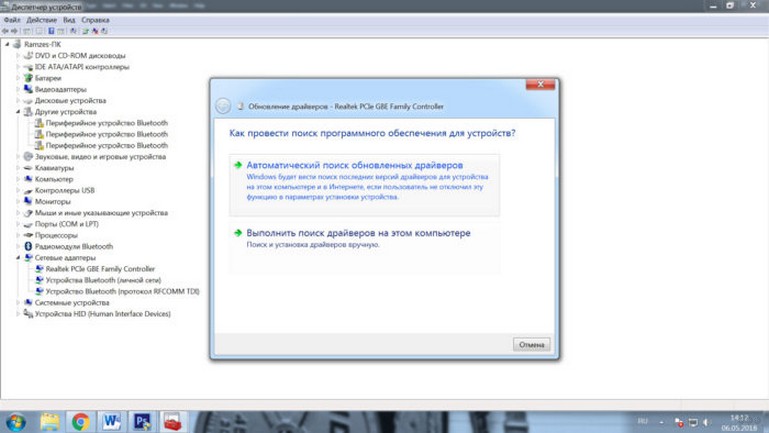Collapse the Сетевые адаптеры node
The height and width of the screenshot is (433, 769).
[x=18, y=257]
